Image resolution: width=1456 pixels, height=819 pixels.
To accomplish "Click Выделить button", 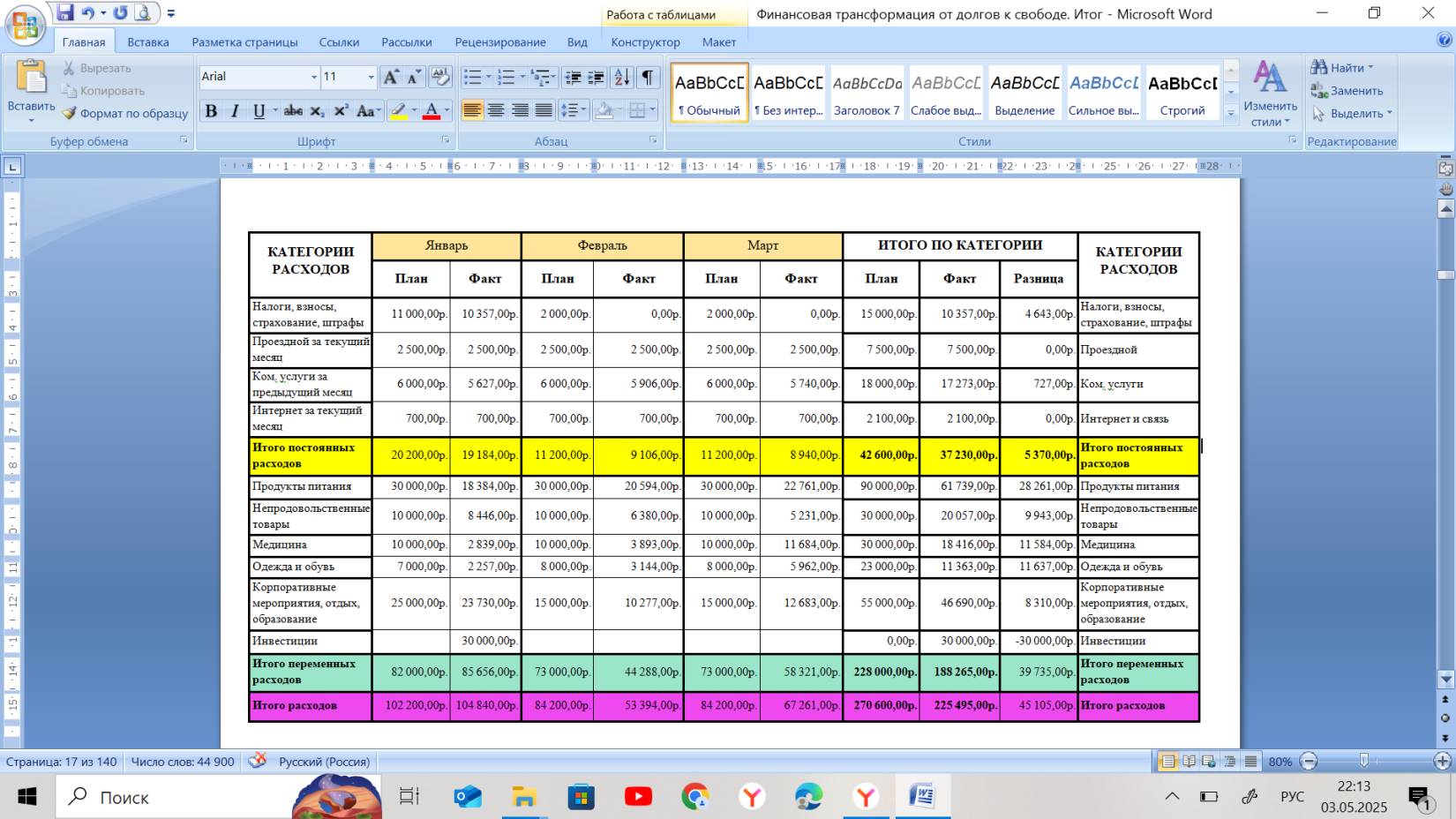I will (1351, 113).
